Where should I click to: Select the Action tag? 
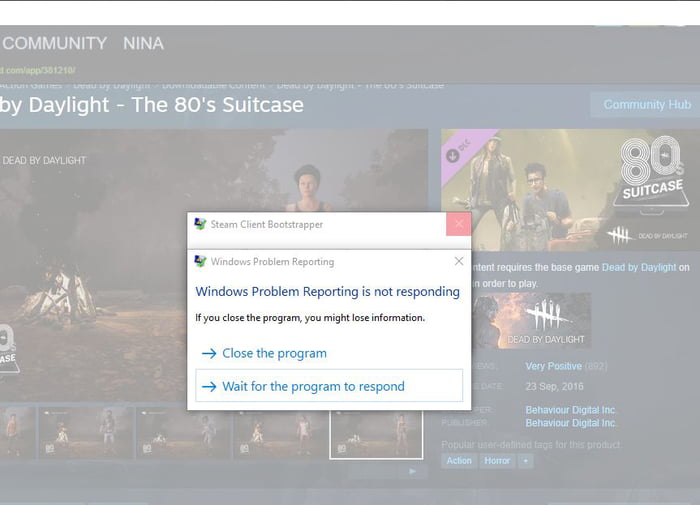click(459, 461)
